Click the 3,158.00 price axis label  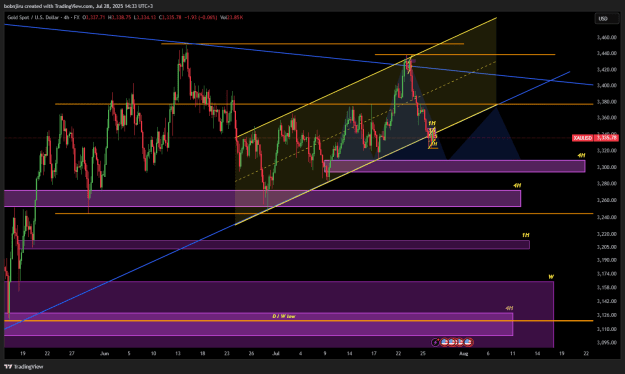click(607, 287)
